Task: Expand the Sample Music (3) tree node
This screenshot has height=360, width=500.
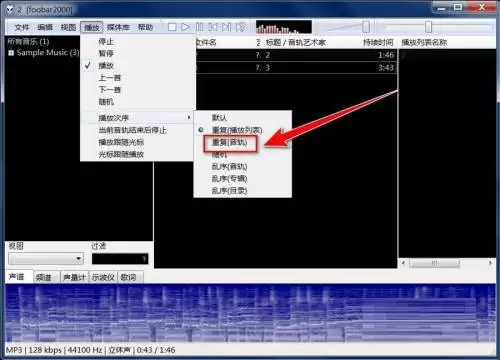Action: pos(11,53)
